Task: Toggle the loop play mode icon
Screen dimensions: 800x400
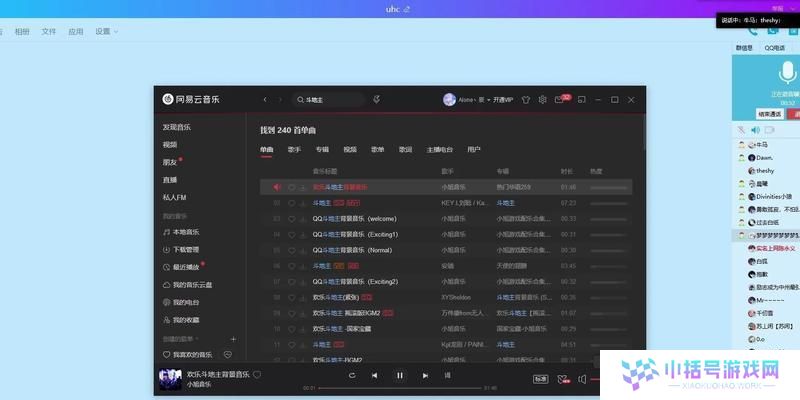Action: click(352, 376)
